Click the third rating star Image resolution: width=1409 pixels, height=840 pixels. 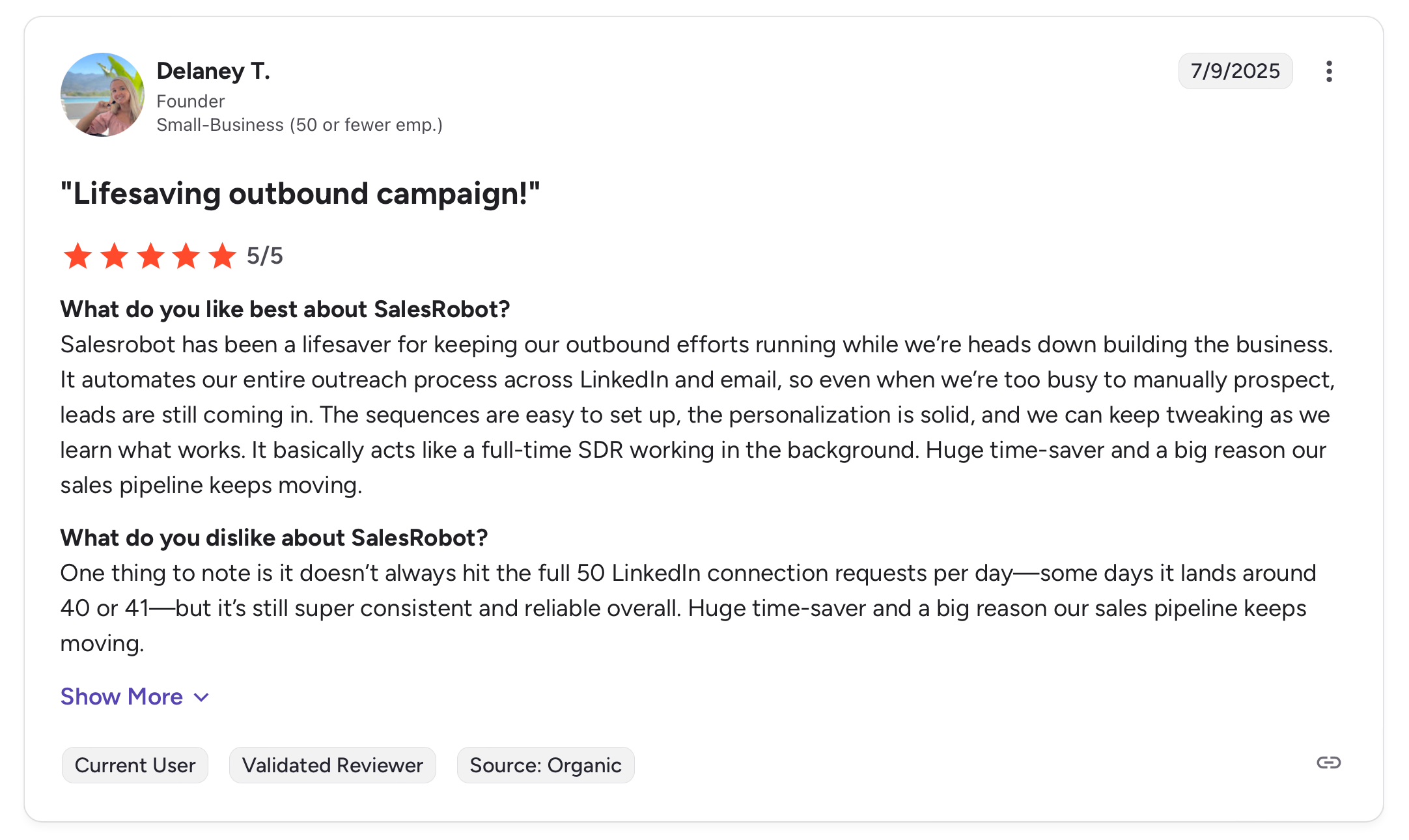tap(150, 256)
